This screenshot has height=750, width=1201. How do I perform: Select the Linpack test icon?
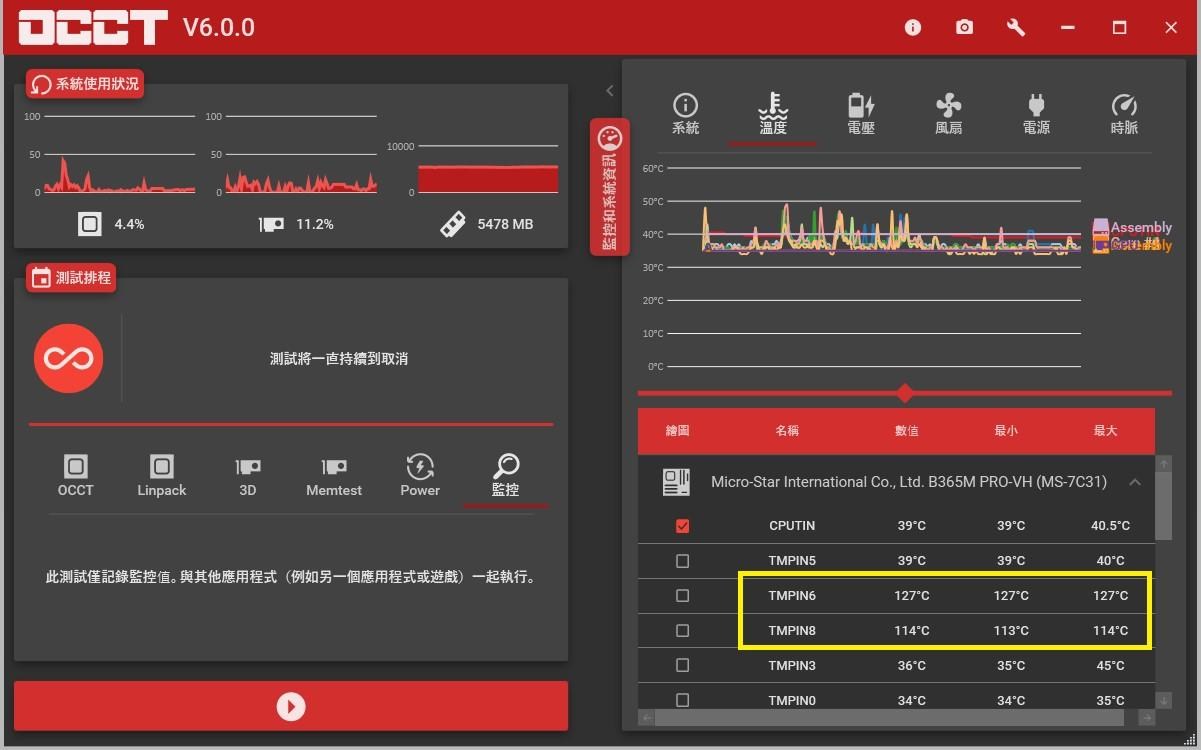coord(161,470)
